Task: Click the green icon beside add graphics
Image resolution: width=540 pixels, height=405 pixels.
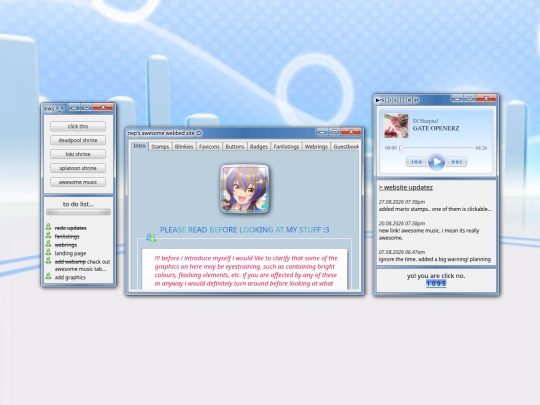Action: coord(49,276)
